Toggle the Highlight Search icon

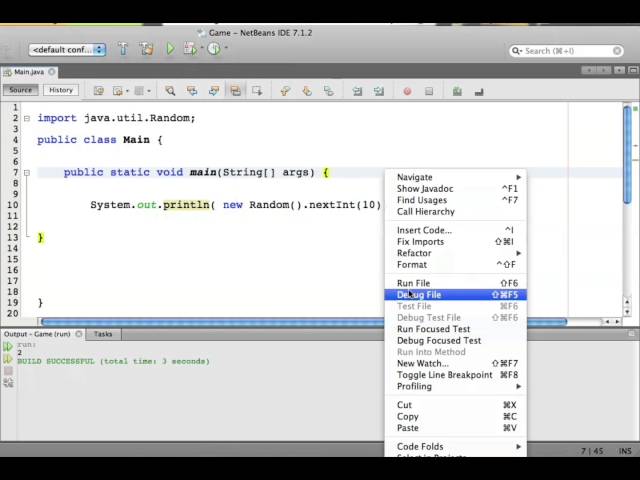[236, 91]
